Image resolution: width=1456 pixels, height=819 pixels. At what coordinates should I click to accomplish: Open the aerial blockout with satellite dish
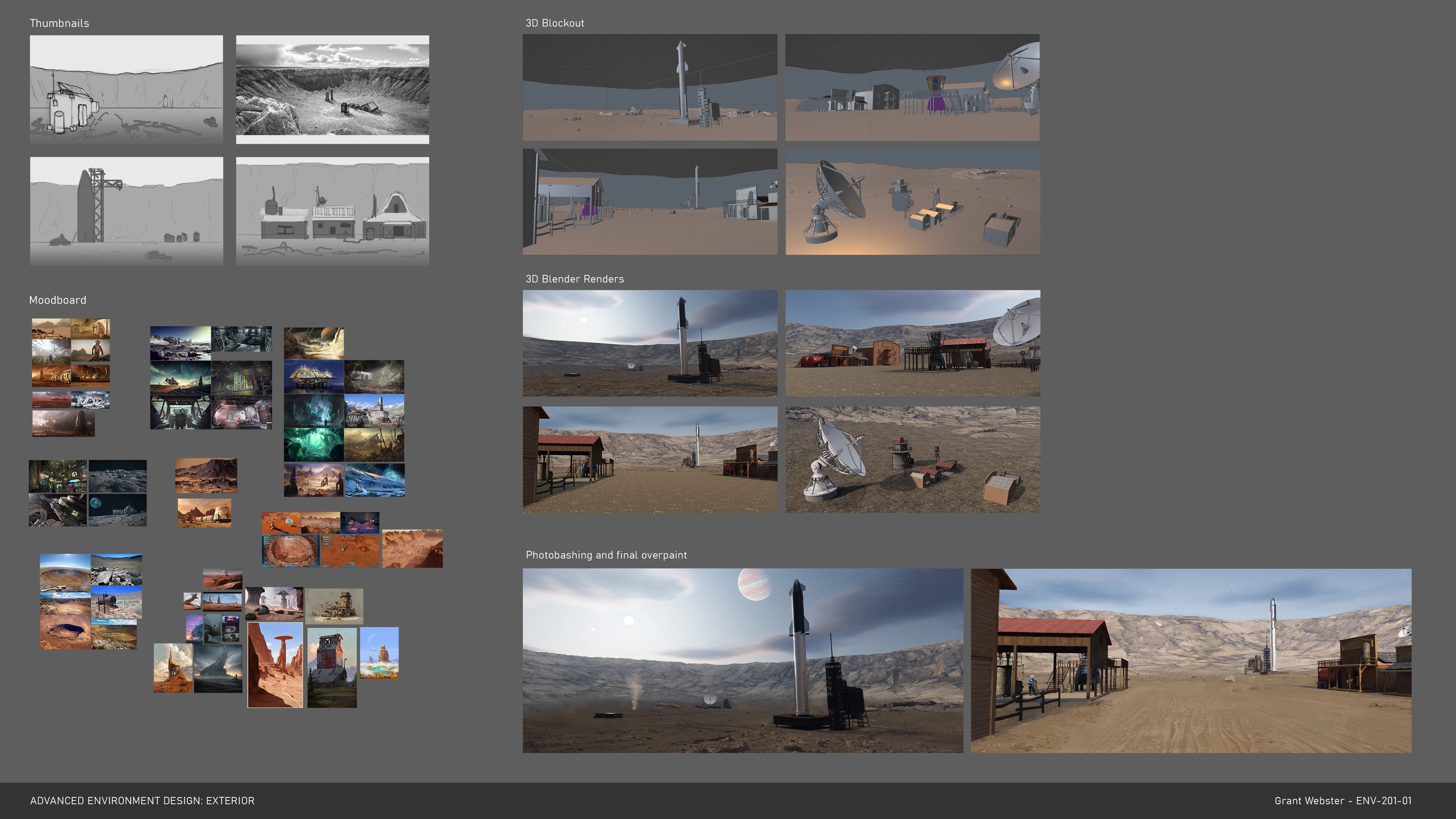point(912,202)
